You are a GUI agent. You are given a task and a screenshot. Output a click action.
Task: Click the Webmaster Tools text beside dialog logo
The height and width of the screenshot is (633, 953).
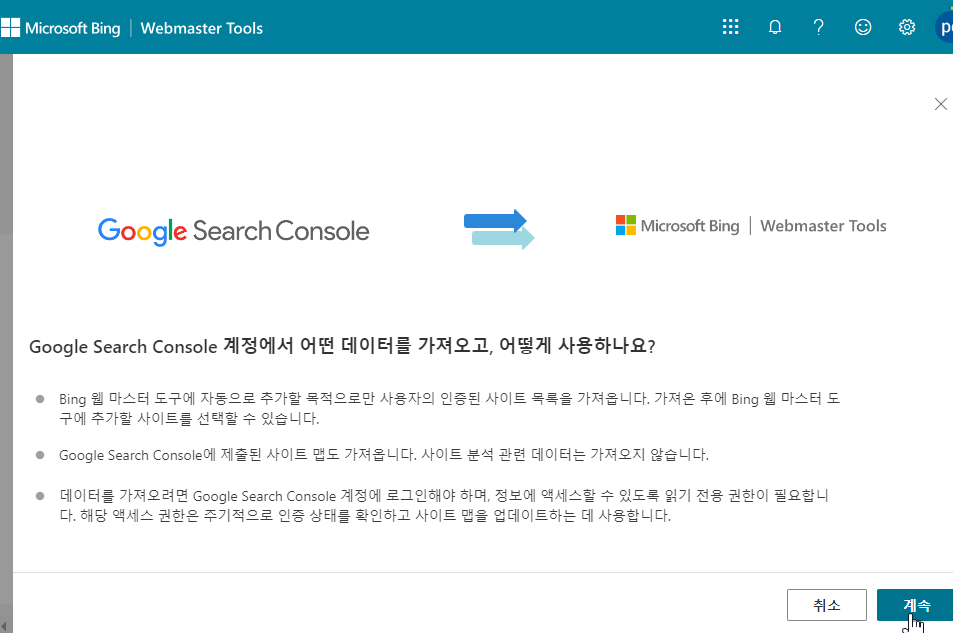pos(823,225)
